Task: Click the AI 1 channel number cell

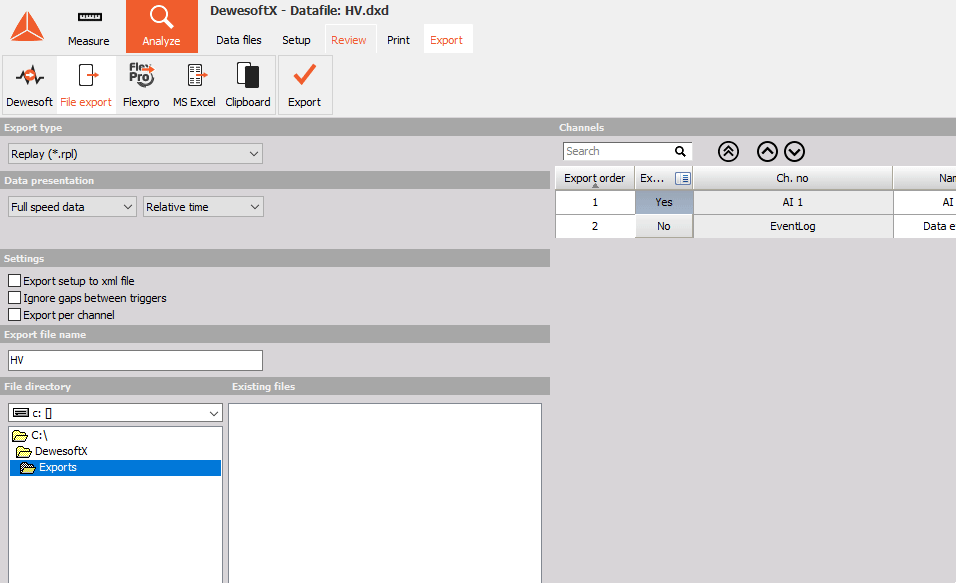Action: pyautogui.click(x=793, y=202)
